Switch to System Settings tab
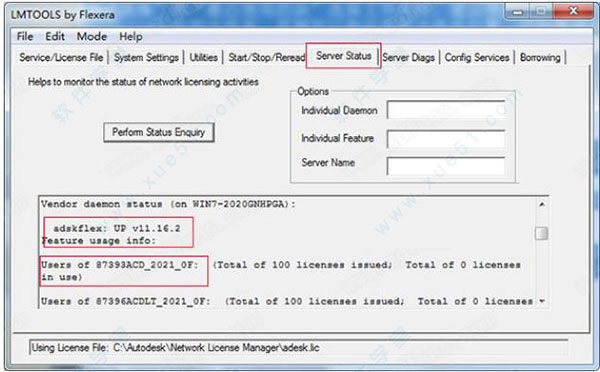Viewport: 600px width, 372px height. 146,57
